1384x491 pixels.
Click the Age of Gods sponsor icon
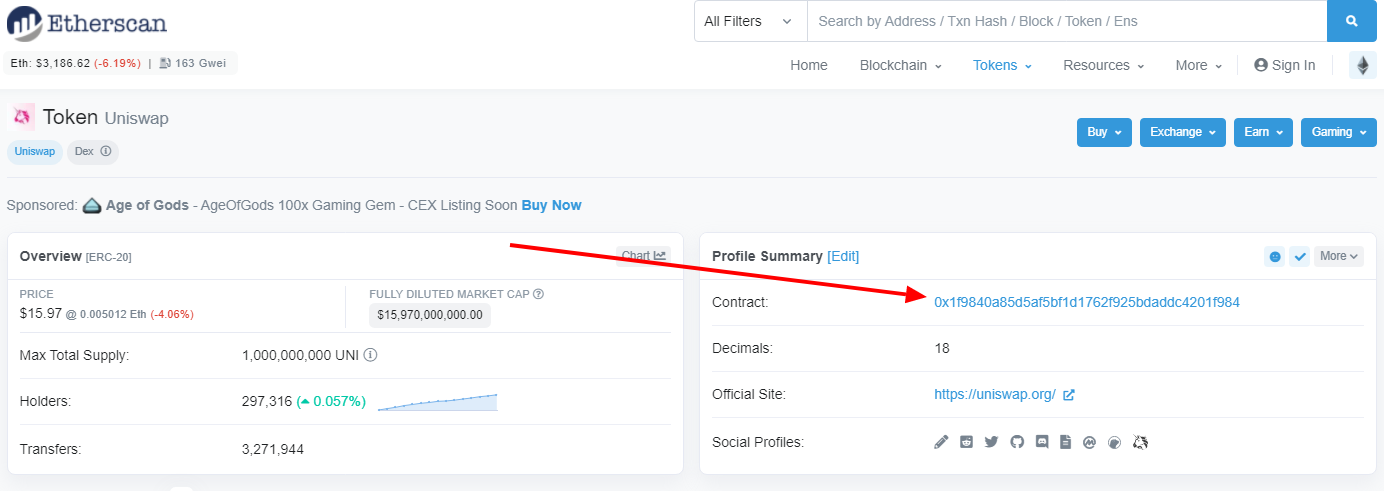click(92, 205)
